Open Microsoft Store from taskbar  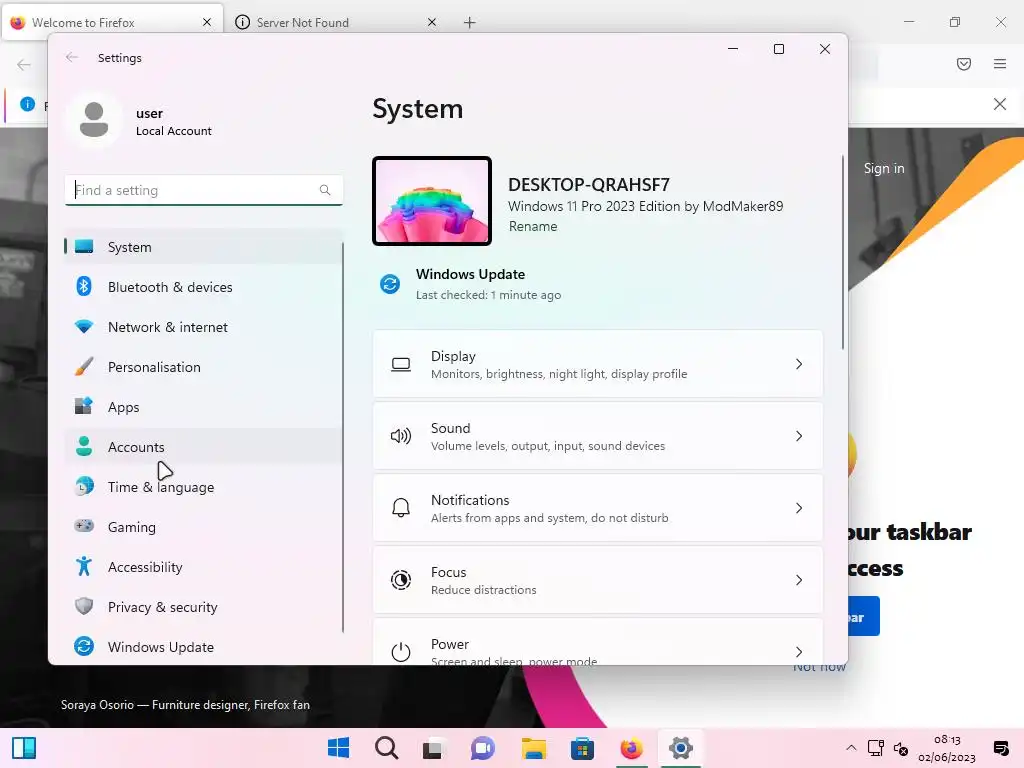coord(583,748)
